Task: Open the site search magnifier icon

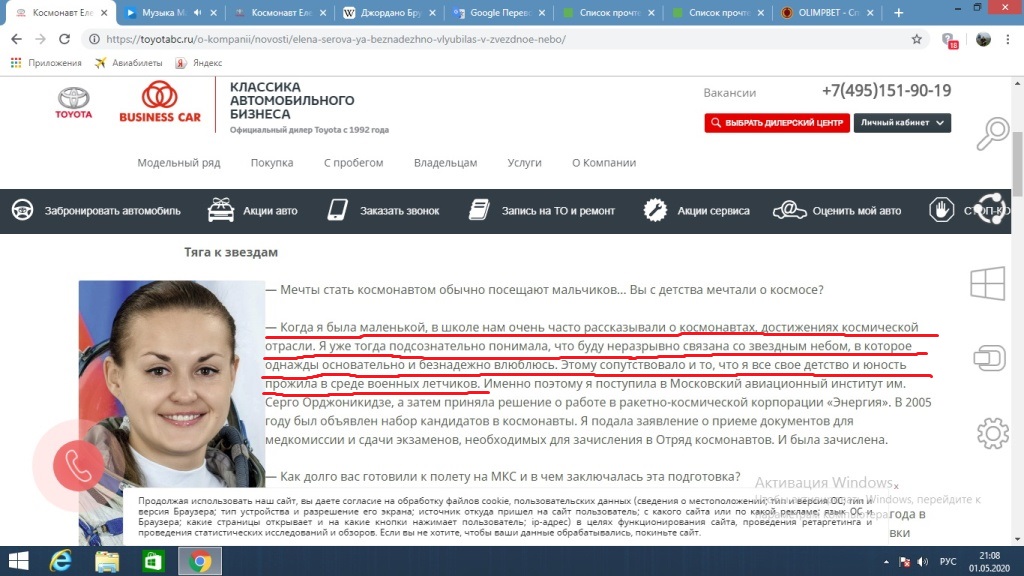Action: pos(992,134)
